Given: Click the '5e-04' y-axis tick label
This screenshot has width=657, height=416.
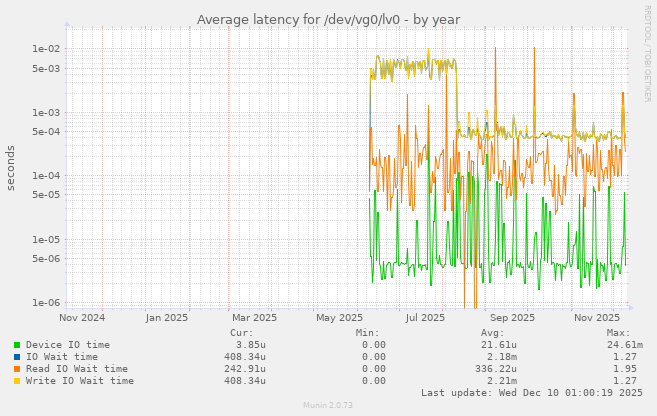Looking at the screenshot, I should pos(46,132).
